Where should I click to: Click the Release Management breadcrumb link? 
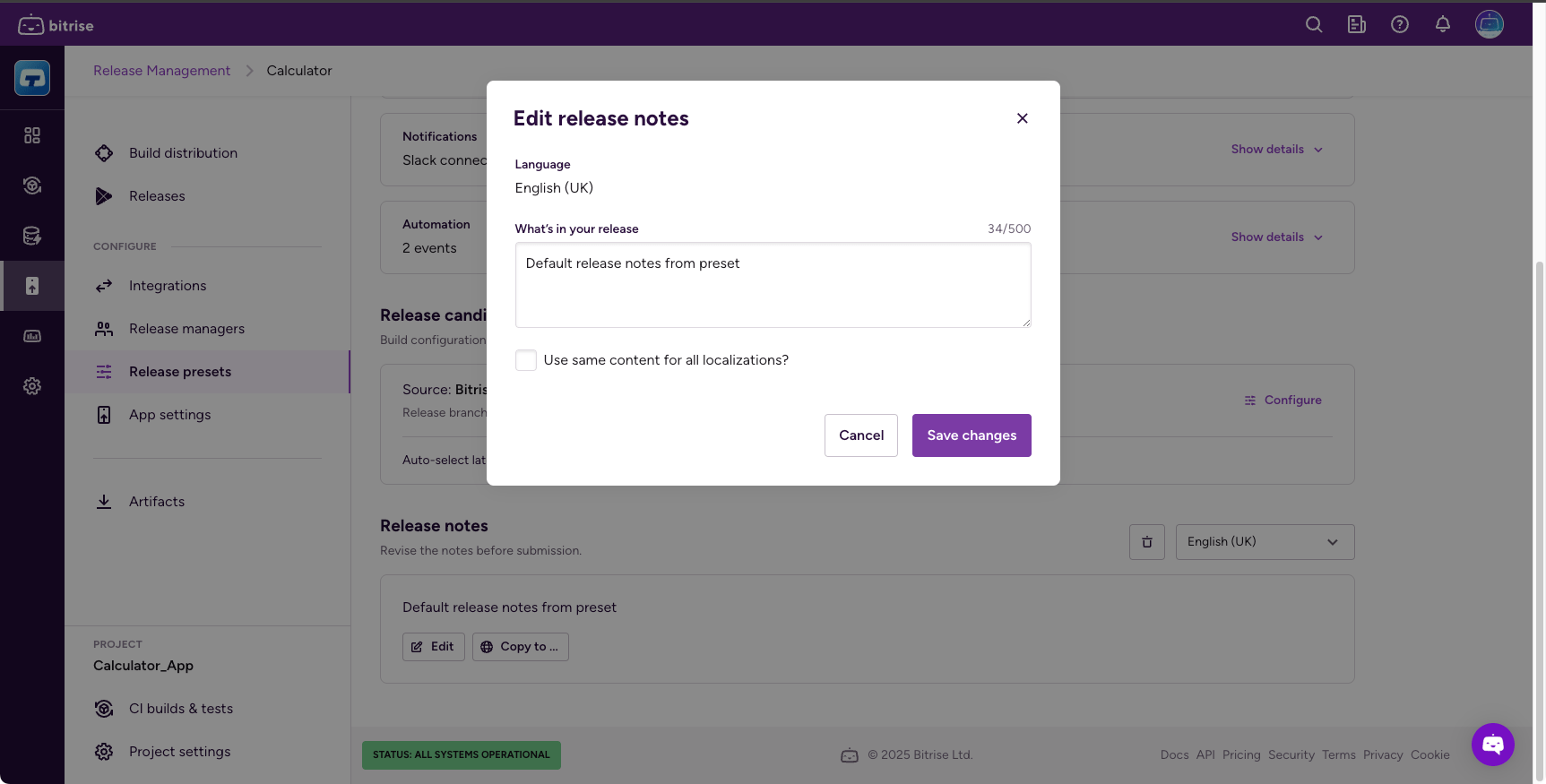161,71
